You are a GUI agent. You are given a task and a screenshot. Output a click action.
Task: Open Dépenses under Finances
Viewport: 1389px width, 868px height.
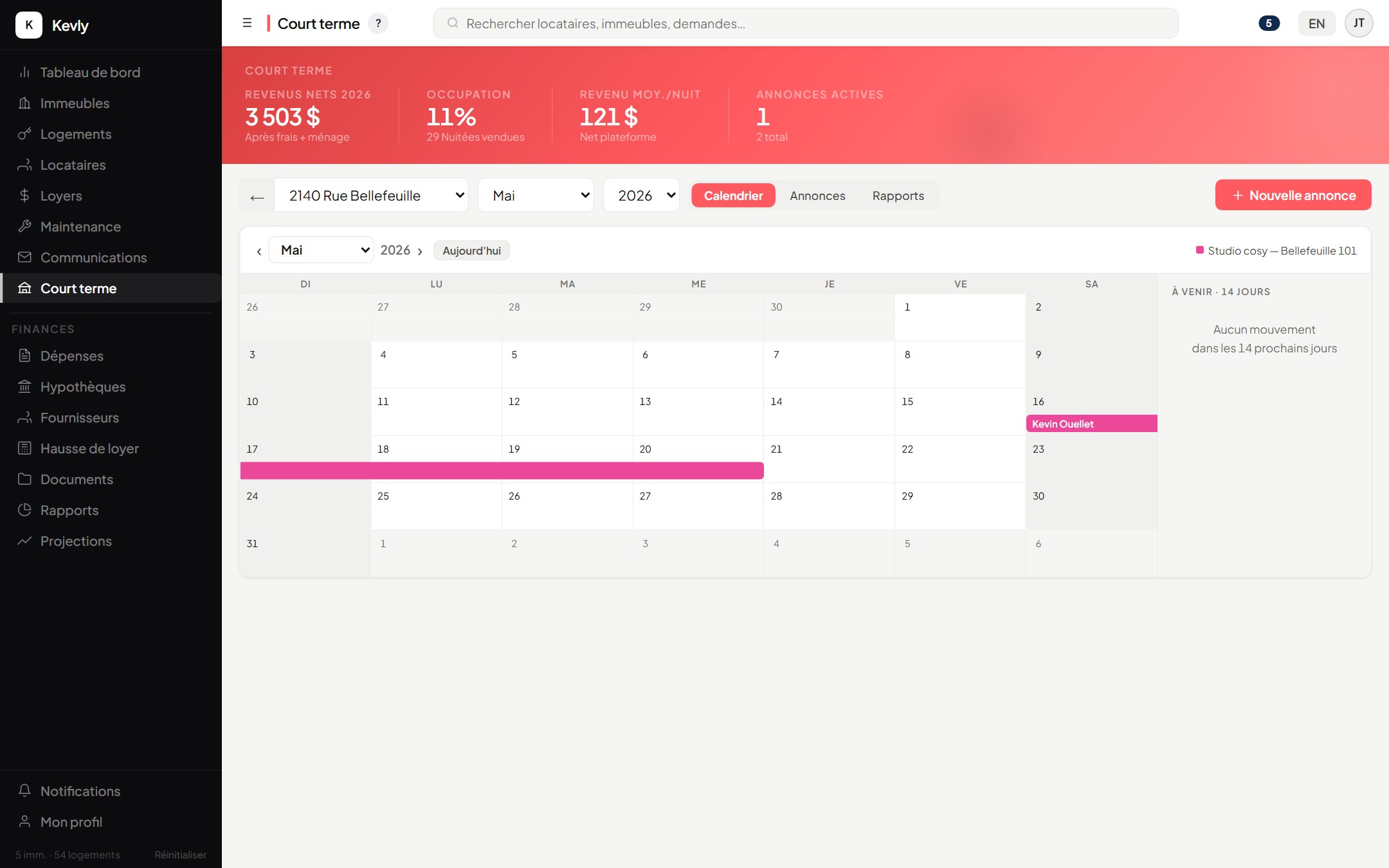(111, 356)
